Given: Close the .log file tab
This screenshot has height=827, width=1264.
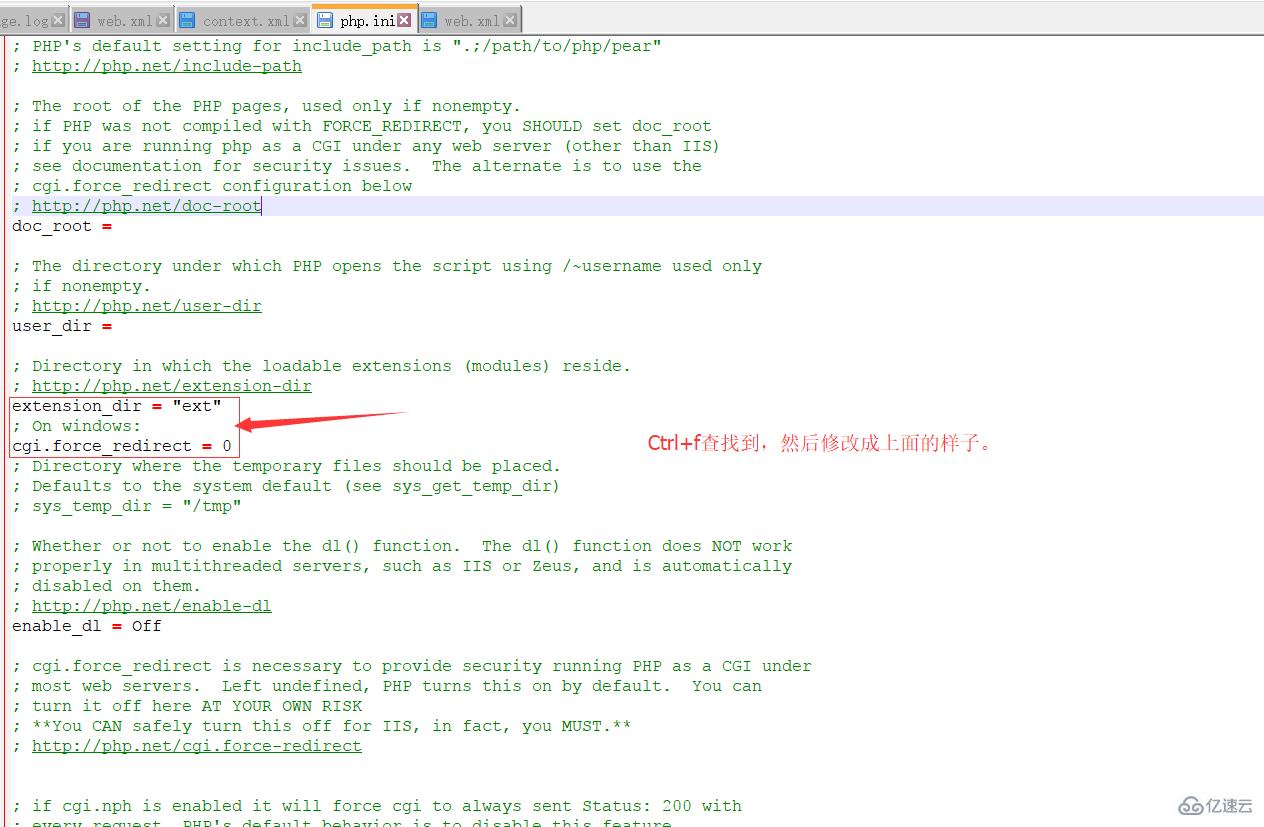Looking at the screenshot, I should pos(58,20).
